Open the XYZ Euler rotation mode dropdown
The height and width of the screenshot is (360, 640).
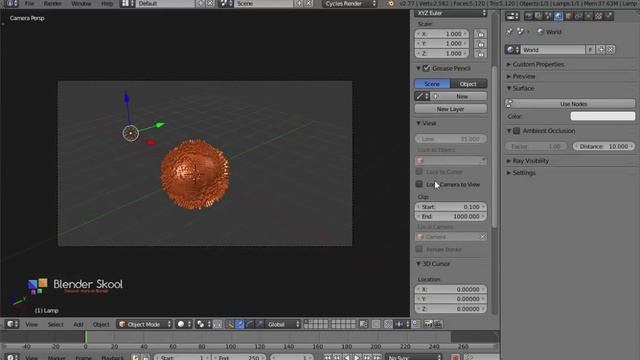pos(451,13)
